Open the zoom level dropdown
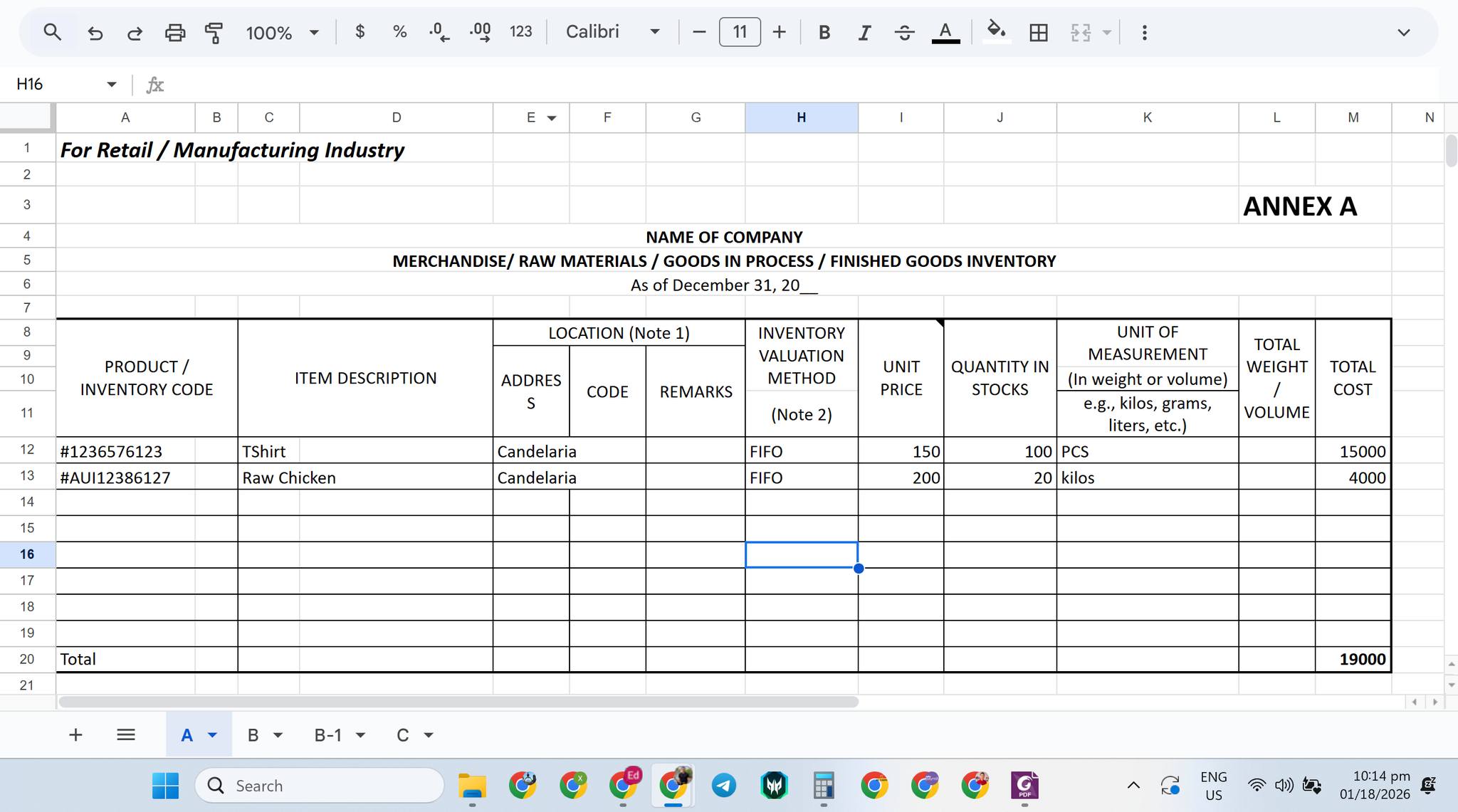Image resolution: width=1458 pixels, height=812 pixels. tap(283, 32)
